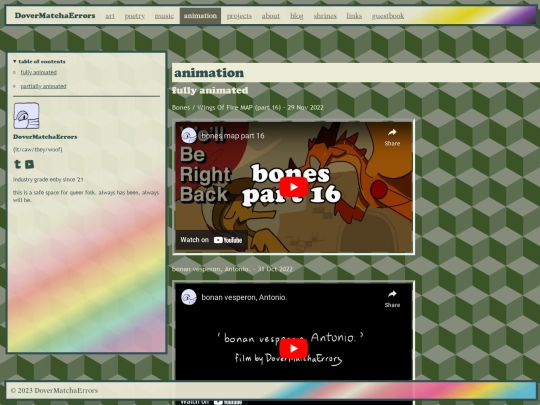Click the safe space for queer folk text

pyautogui.click(x=86, y=196)
